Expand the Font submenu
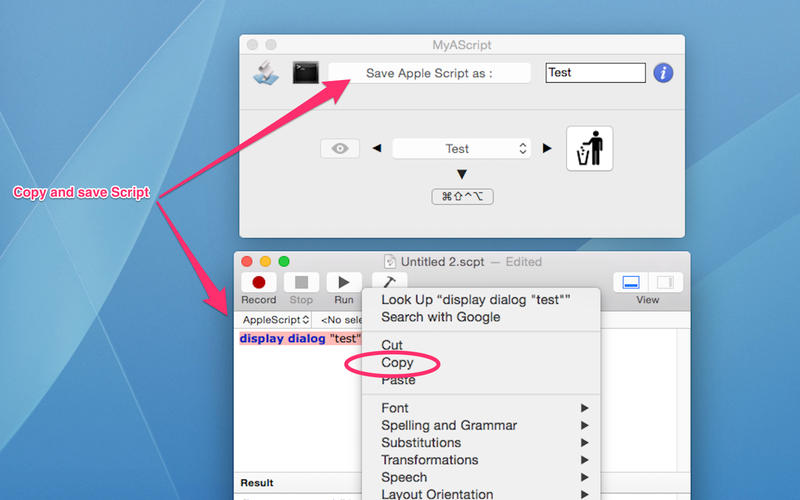Image resolution: width=800 pixels, height=500 pixels. coord(481,408)
